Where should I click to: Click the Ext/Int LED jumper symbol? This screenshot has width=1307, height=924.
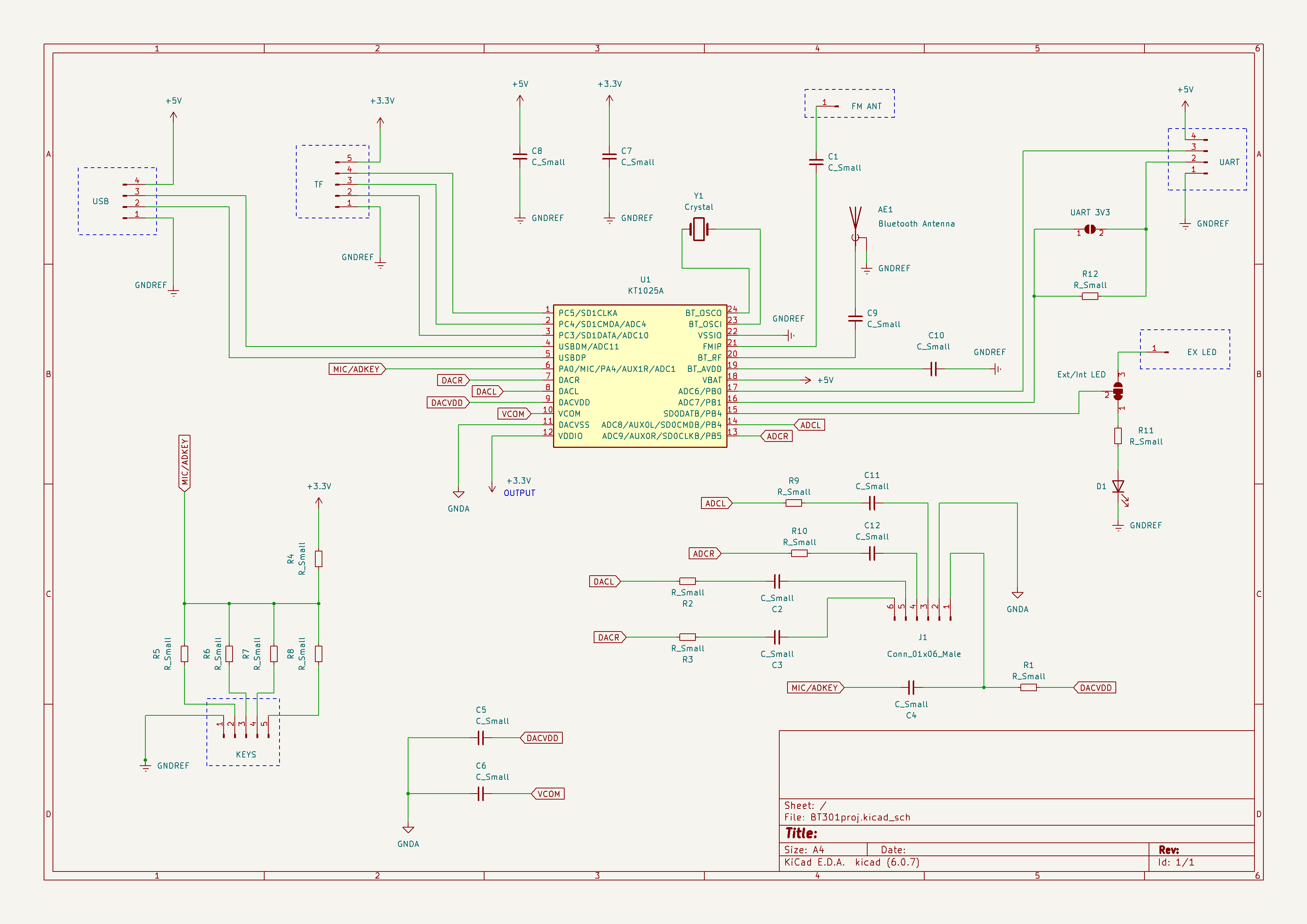point(1117,392)
